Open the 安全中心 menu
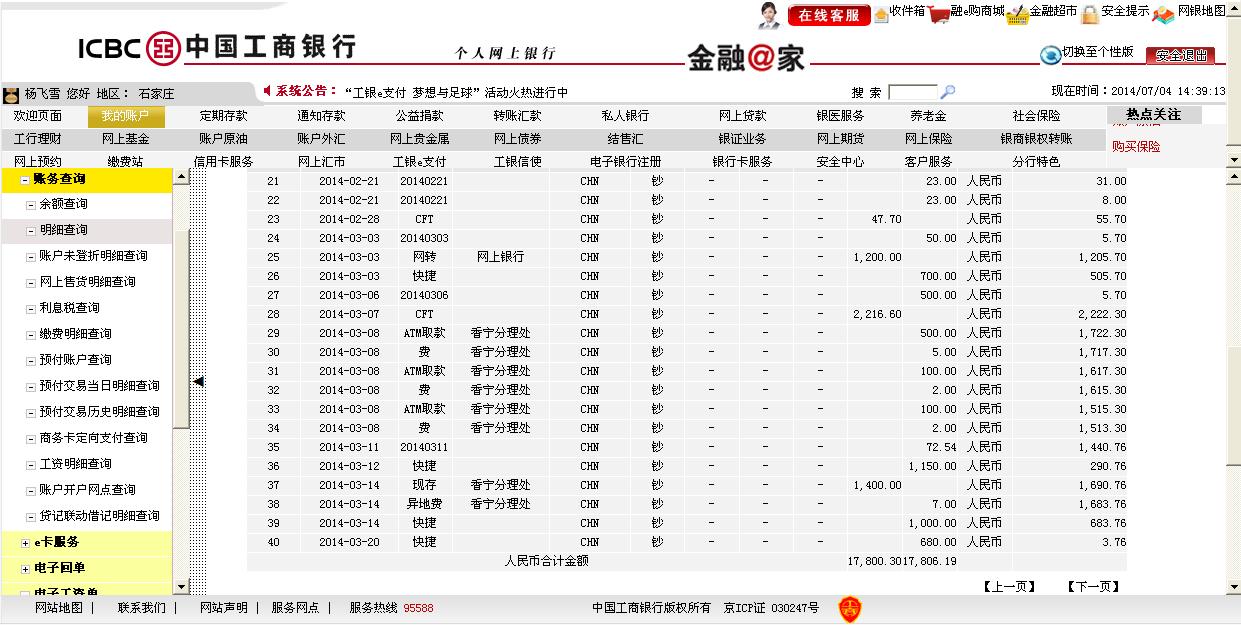This screenshot has height=625, width=1241. pos(840,161)
